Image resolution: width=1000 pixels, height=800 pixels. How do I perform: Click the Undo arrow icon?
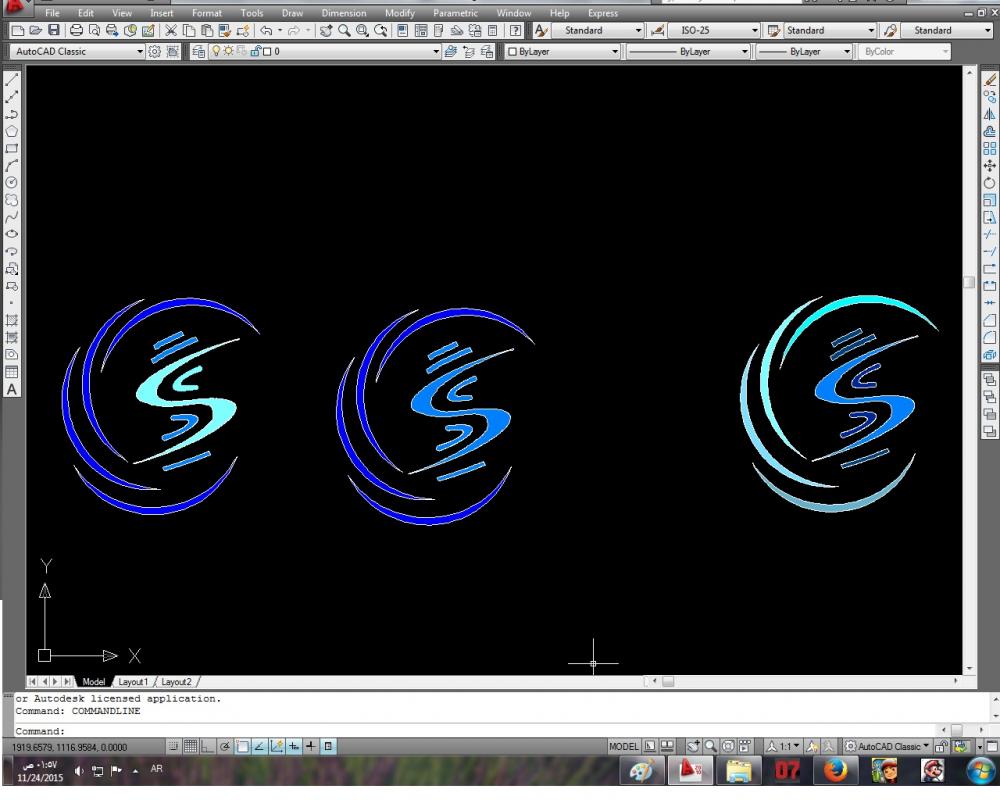coord(267,30)
